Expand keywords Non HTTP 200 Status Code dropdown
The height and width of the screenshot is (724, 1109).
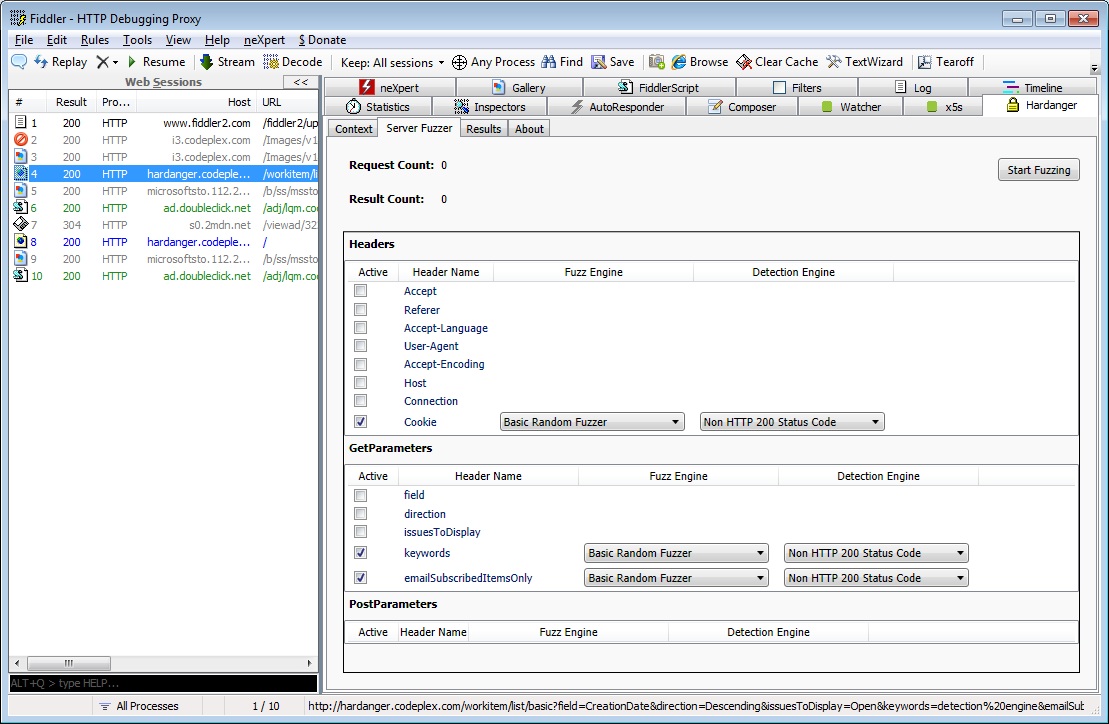pyautogui.click(x=876, y=553)
